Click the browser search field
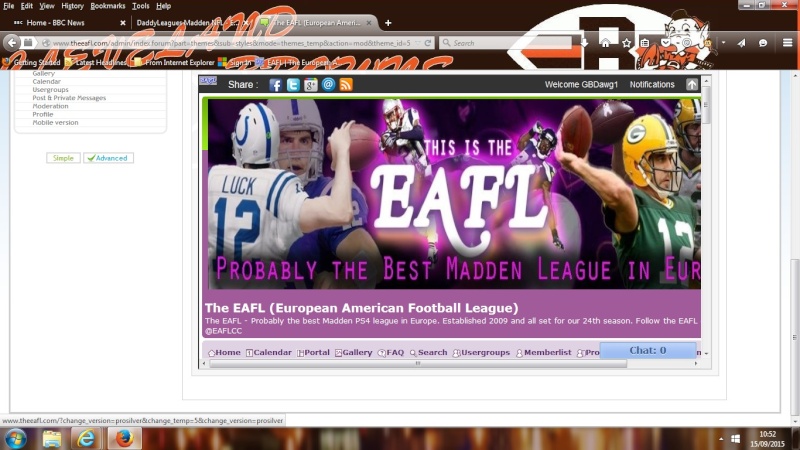Image resolution: width=800 pixels, height=450 pixels. tap(505, 43)
